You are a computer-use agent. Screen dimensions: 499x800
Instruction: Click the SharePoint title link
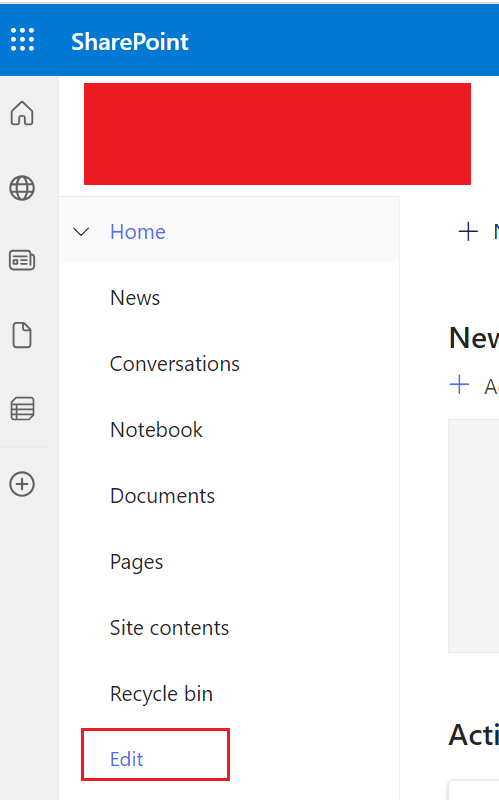pyautogui.click(x=130, y=41)
